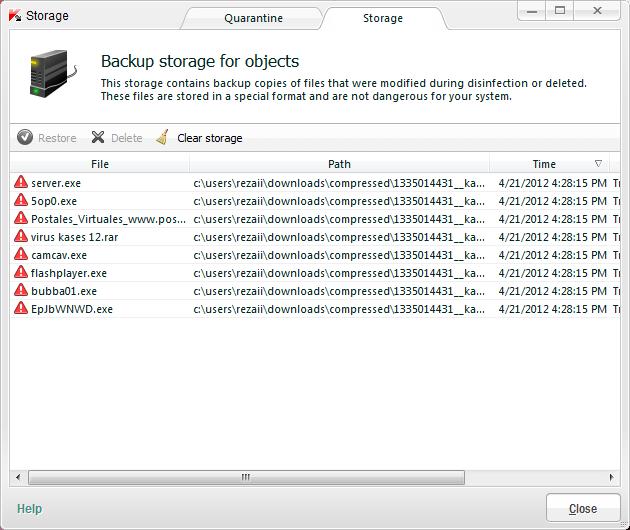Click the time cell of flashplayer.exe row
630x530 pixels.
click(x=552, y=273)
